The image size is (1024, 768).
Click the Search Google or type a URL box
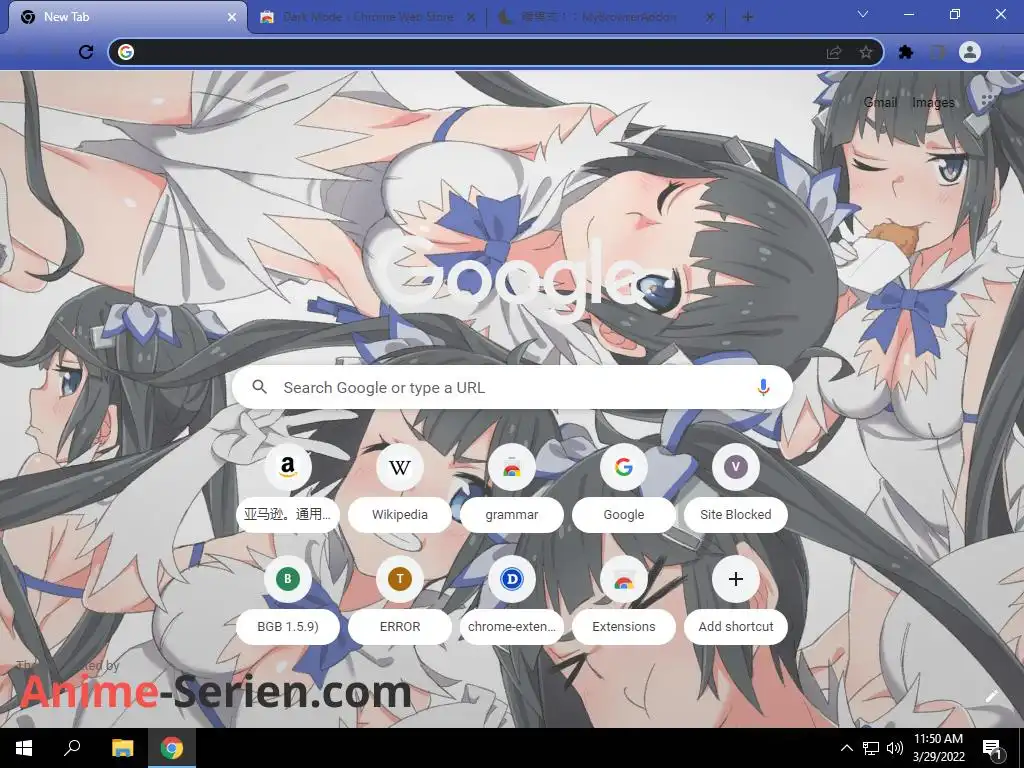(x=512, y=387)
